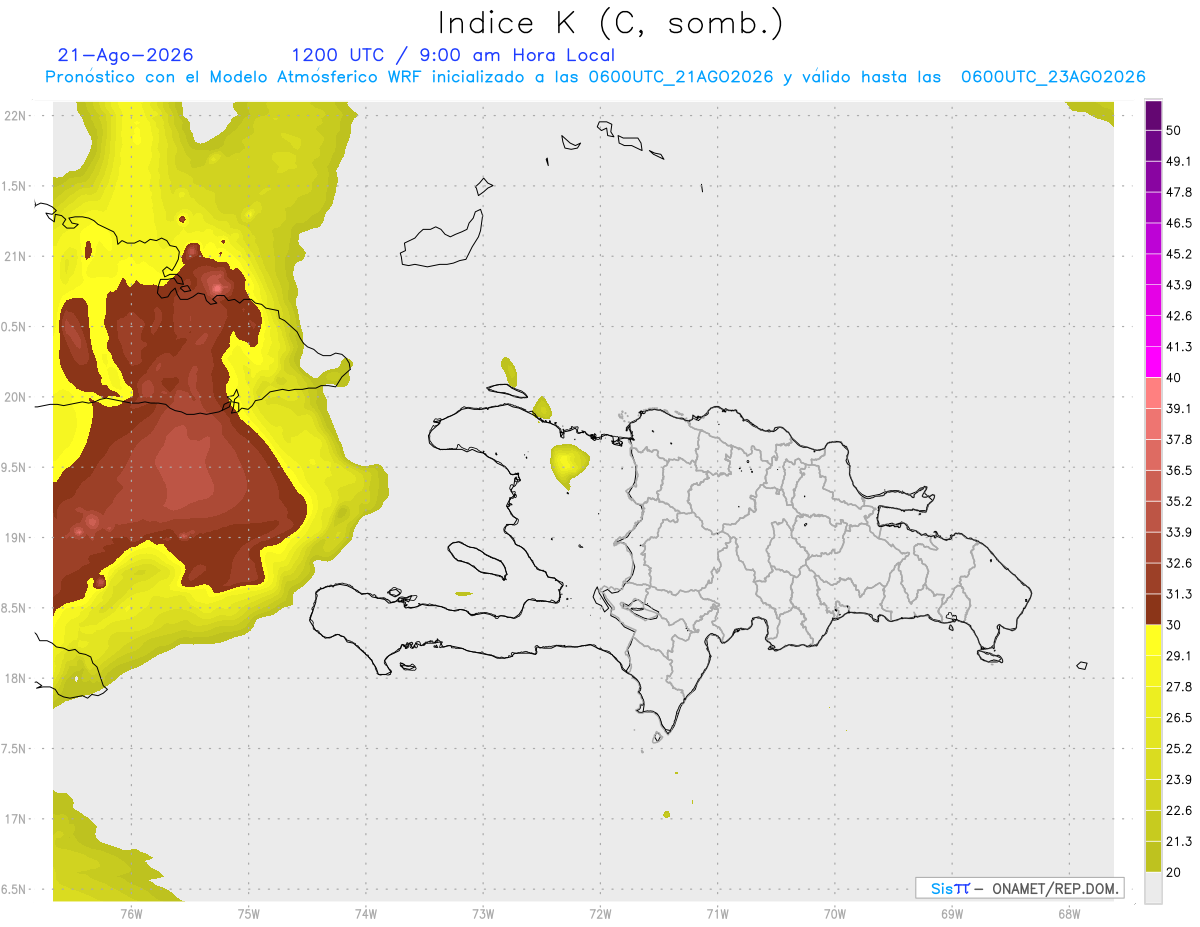Click the legend color band between 40 and 41.3
Screen dimensions: 1200x927
1154,362
